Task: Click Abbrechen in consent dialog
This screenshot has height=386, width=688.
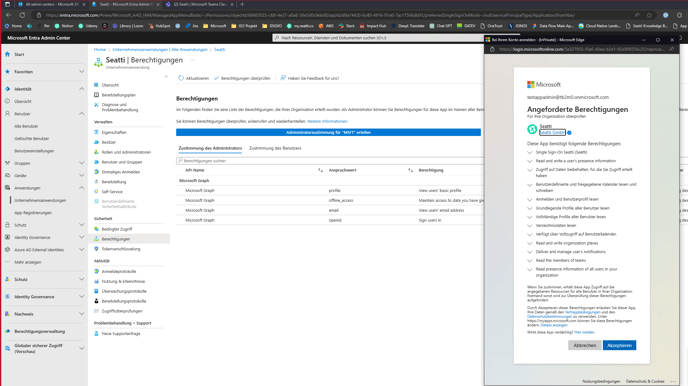Action: click(x=584, y=345)
